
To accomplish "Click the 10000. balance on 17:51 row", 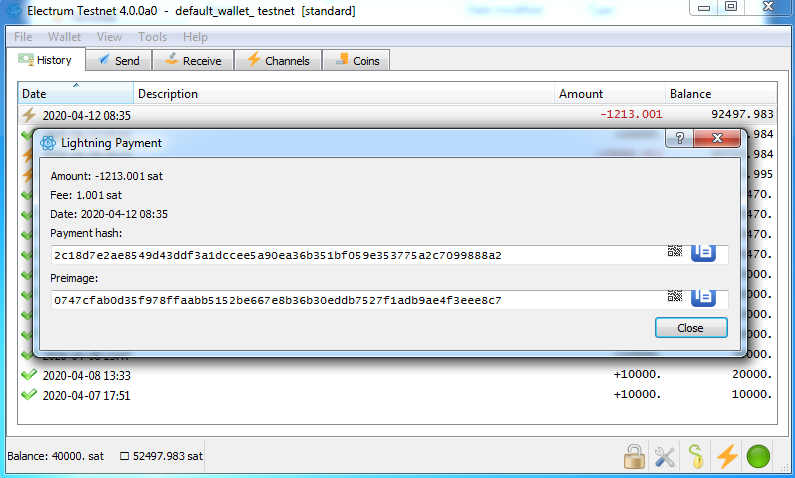I will coord(752,394).
